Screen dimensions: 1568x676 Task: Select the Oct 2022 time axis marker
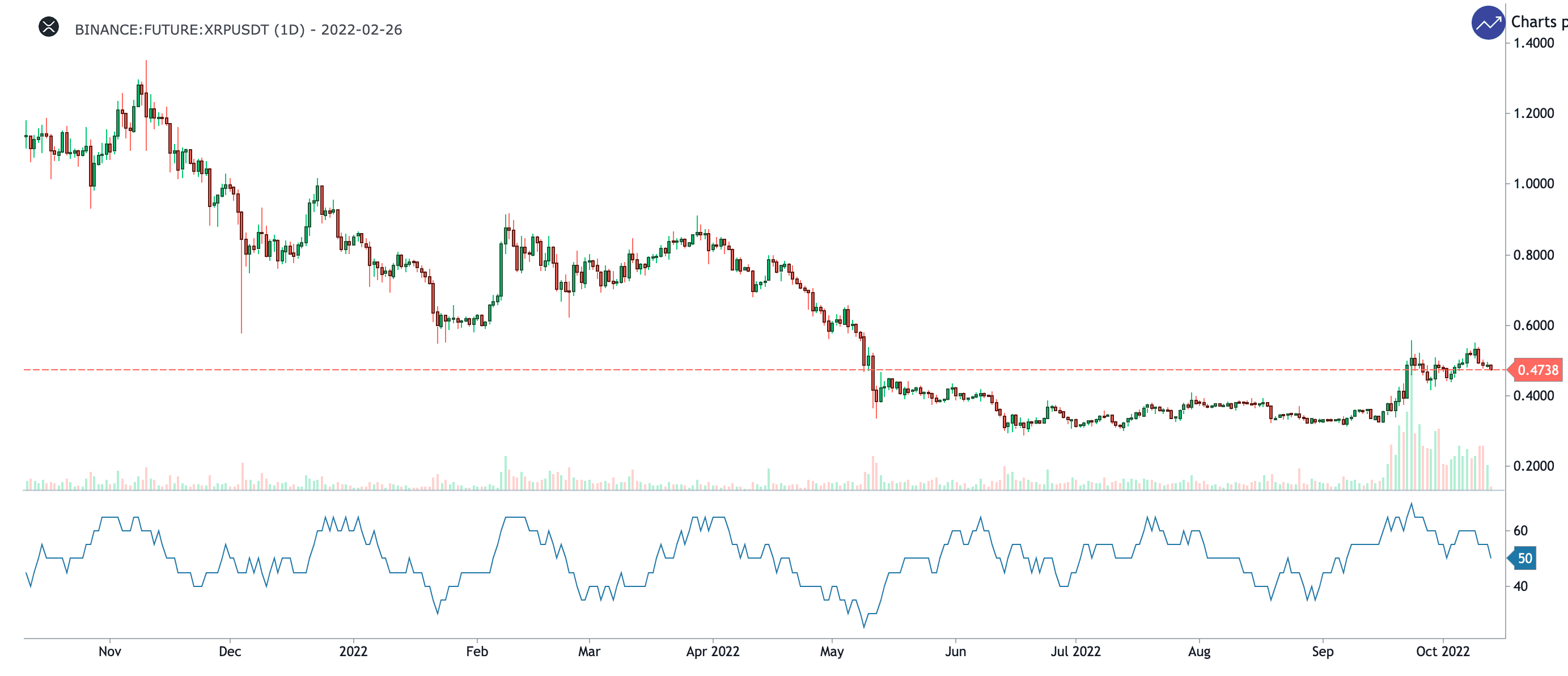[1442, 651]
